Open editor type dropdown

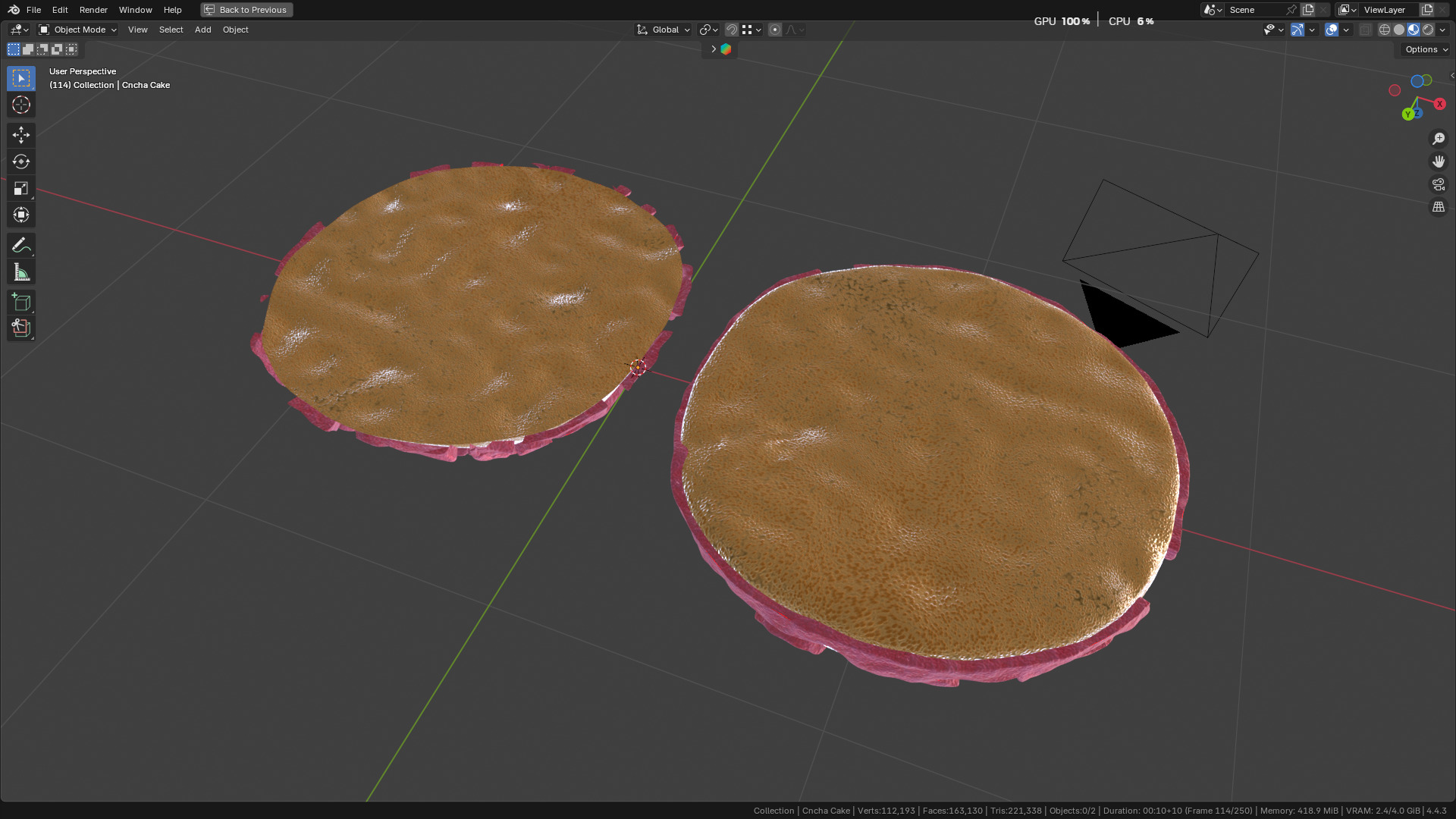click(x=19, y=30)
